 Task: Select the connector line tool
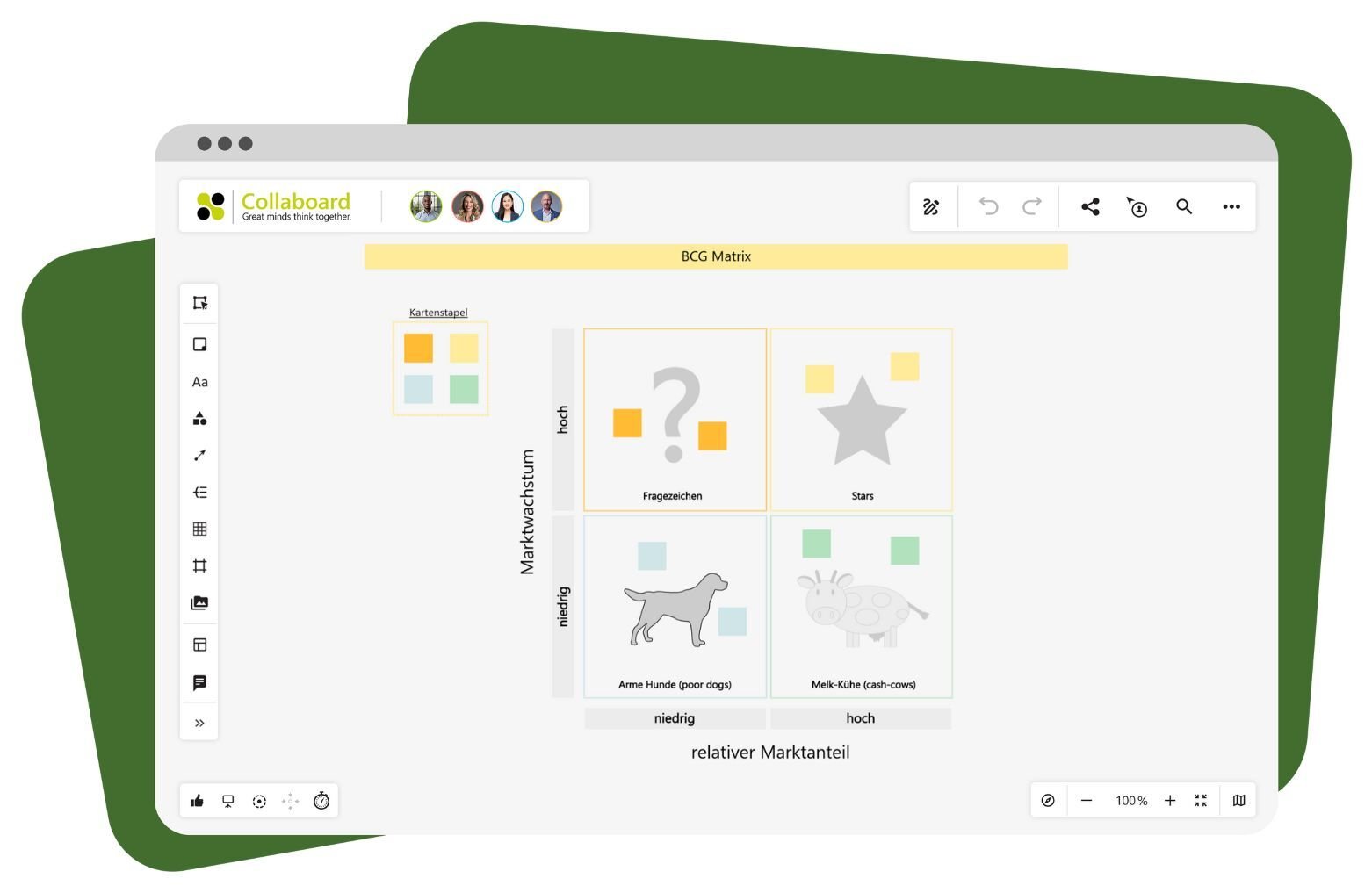(x=199, y=456)
